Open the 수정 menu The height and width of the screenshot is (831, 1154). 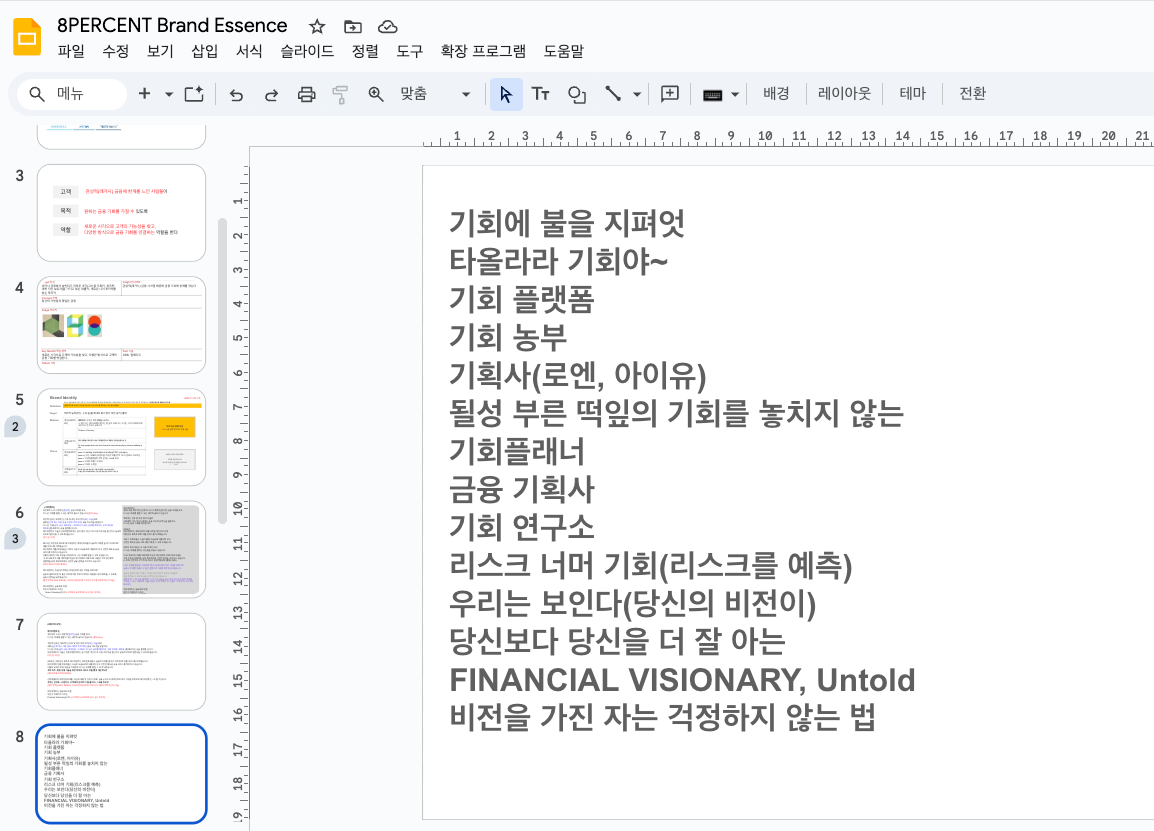coord(116,51)
